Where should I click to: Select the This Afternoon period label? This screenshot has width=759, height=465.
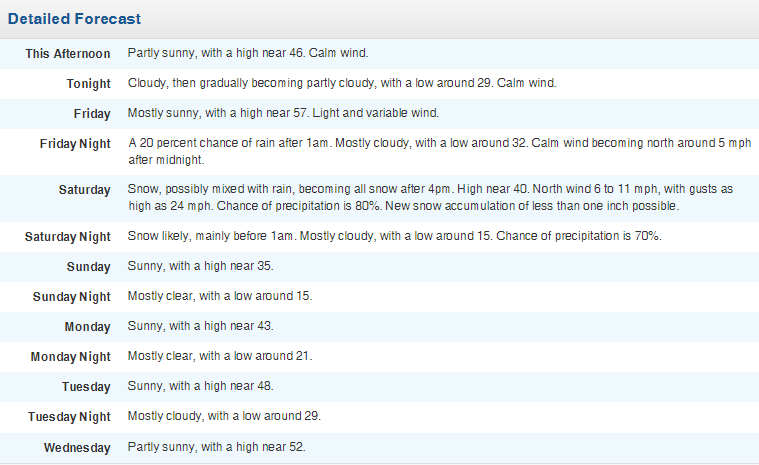coord(68,53)
